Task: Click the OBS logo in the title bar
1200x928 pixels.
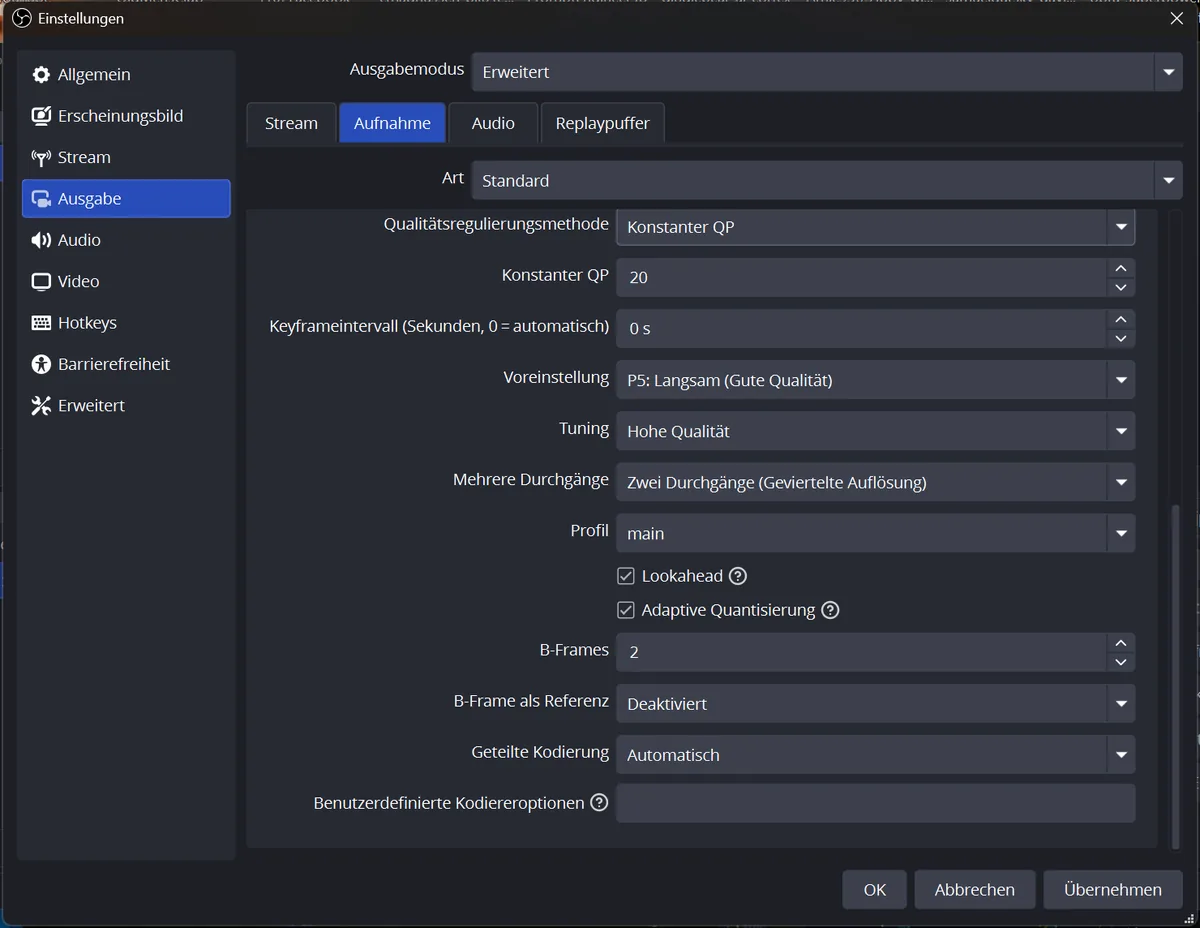Action: pos(22,18)
